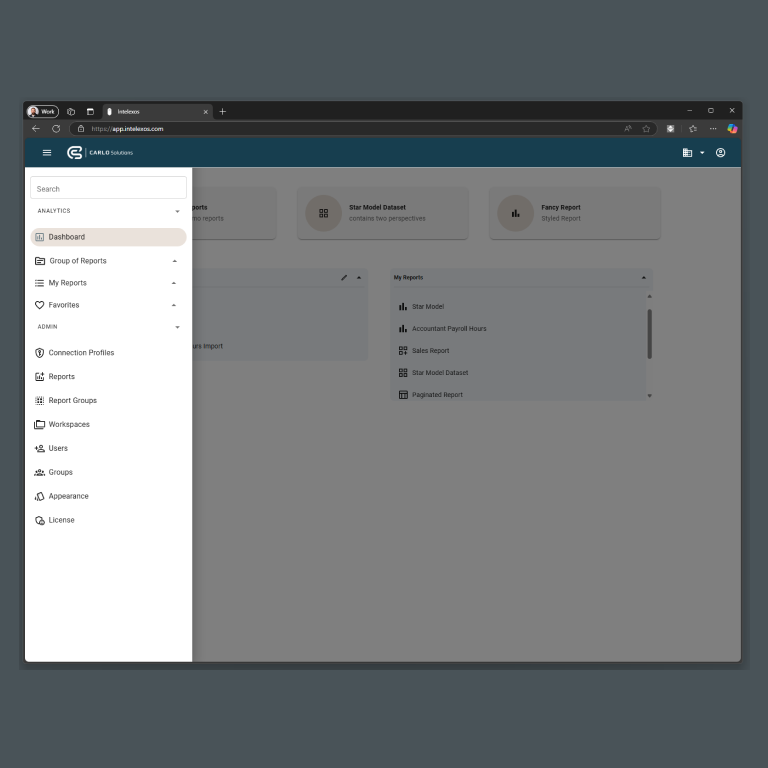Image resolution: width=768 pixels, height=768 pixels.
Task: Expand sidebar My Reports arrow
Action: pos(174,283)
